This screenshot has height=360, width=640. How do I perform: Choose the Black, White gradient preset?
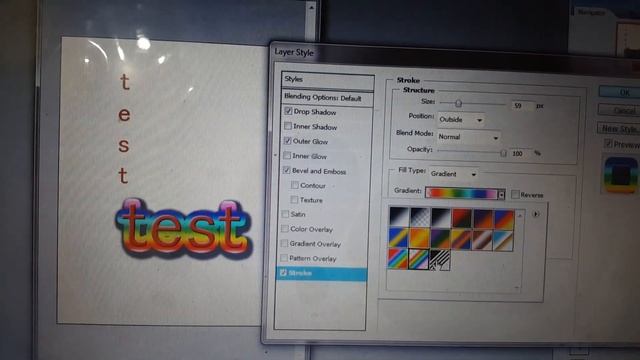click(x=441, y=218)
